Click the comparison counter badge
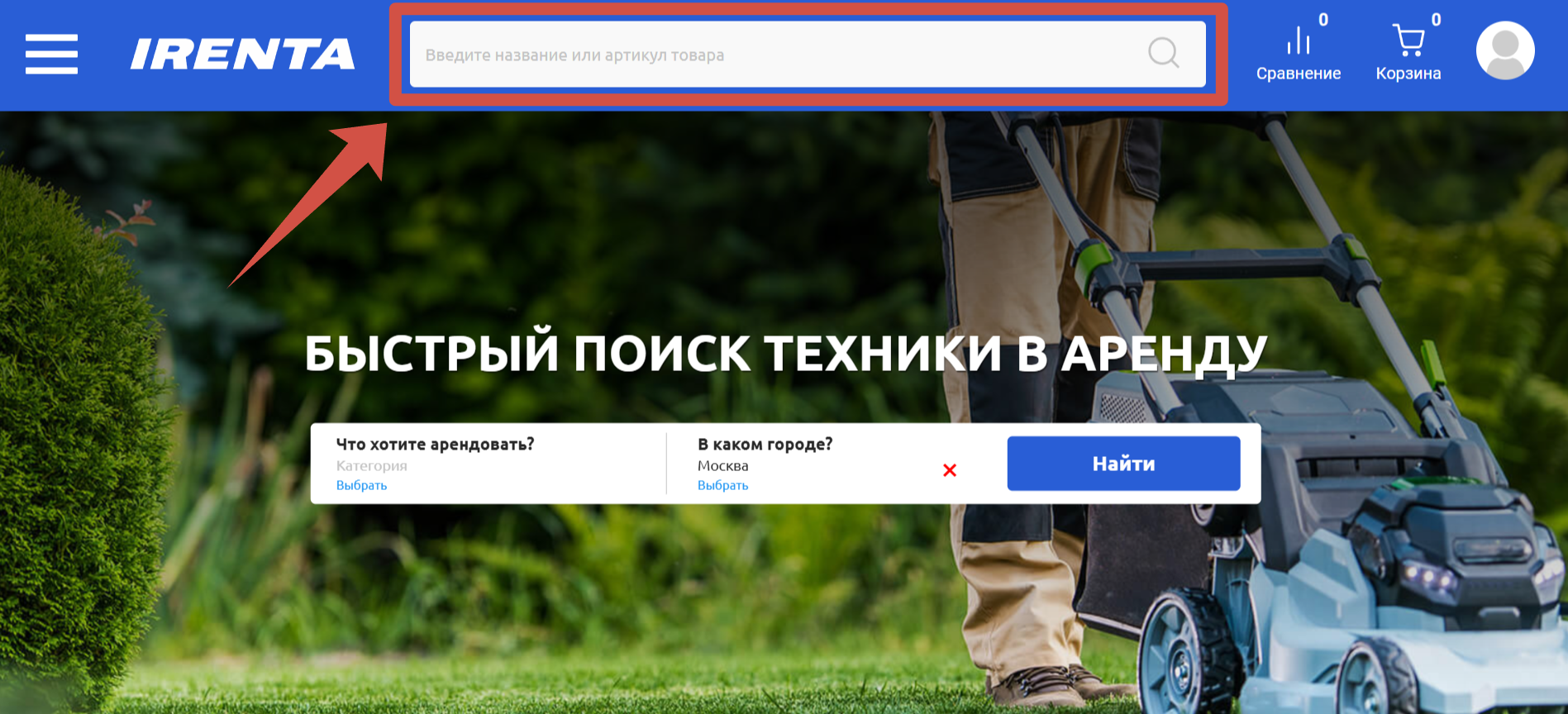The image size is (1568, 714). coord(1323,20)
